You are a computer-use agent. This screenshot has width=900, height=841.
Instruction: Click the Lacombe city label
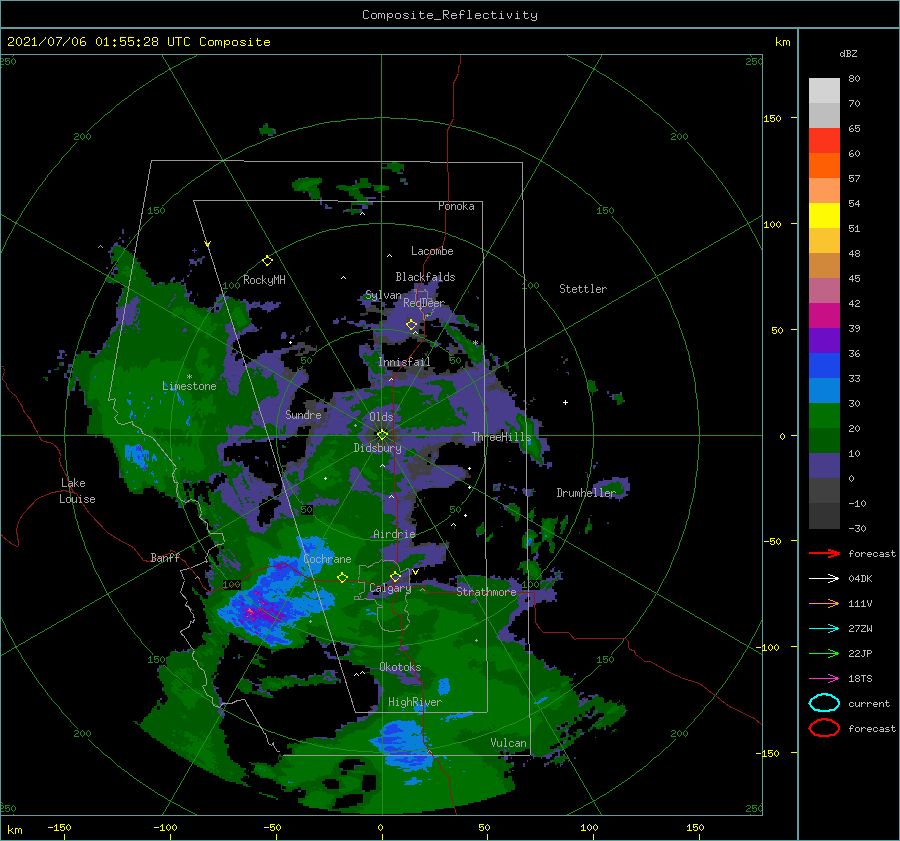[432, 251]
